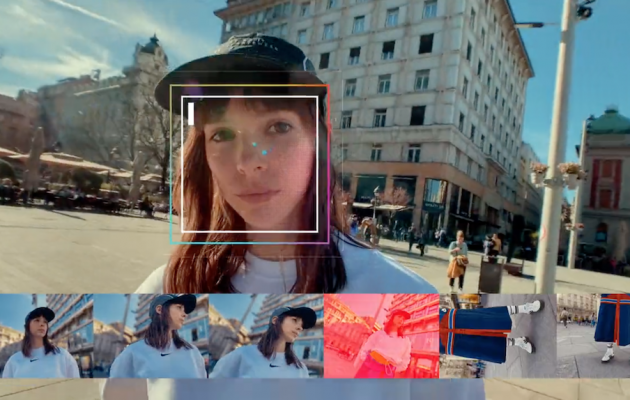Select the first thumbnail of woman in cap
This screenshot has height=400, width=630.
tap(47, 336)
